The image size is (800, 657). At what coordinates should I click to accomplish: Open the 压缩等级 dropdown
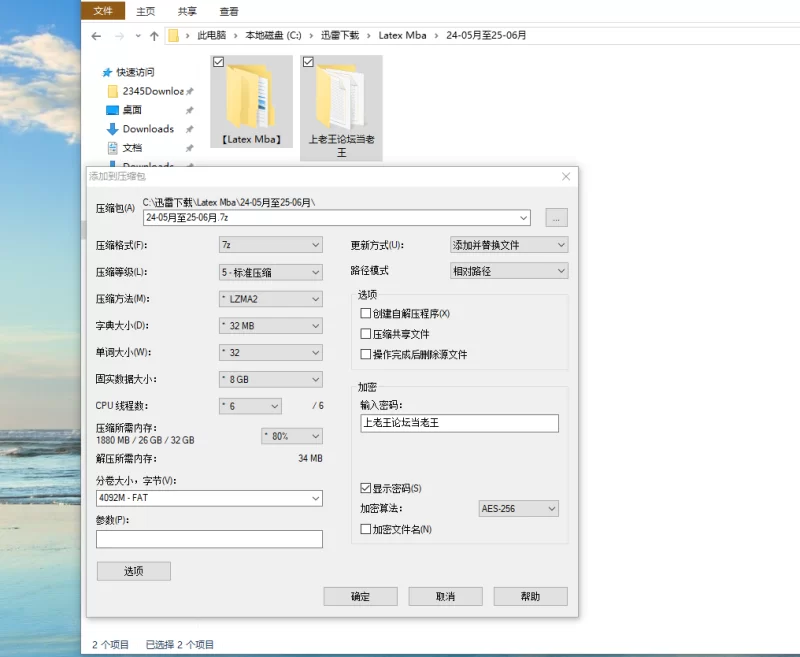coord(271,272)
